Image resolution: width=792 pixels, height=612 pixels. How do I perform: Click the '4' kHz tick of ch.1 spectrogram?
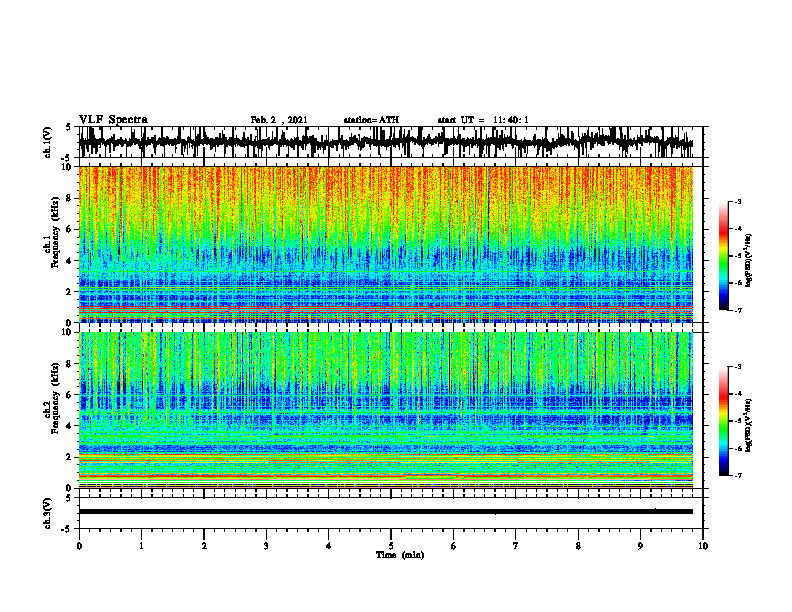point(70,261)
